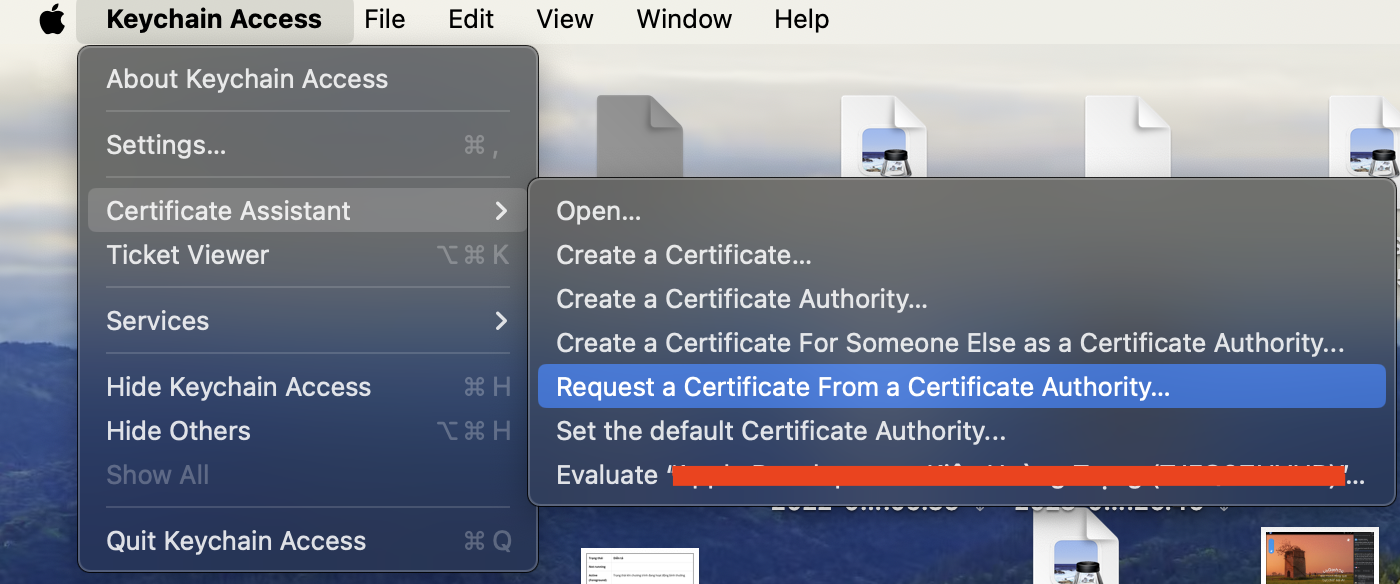Open the Window menu

(684, 19)
